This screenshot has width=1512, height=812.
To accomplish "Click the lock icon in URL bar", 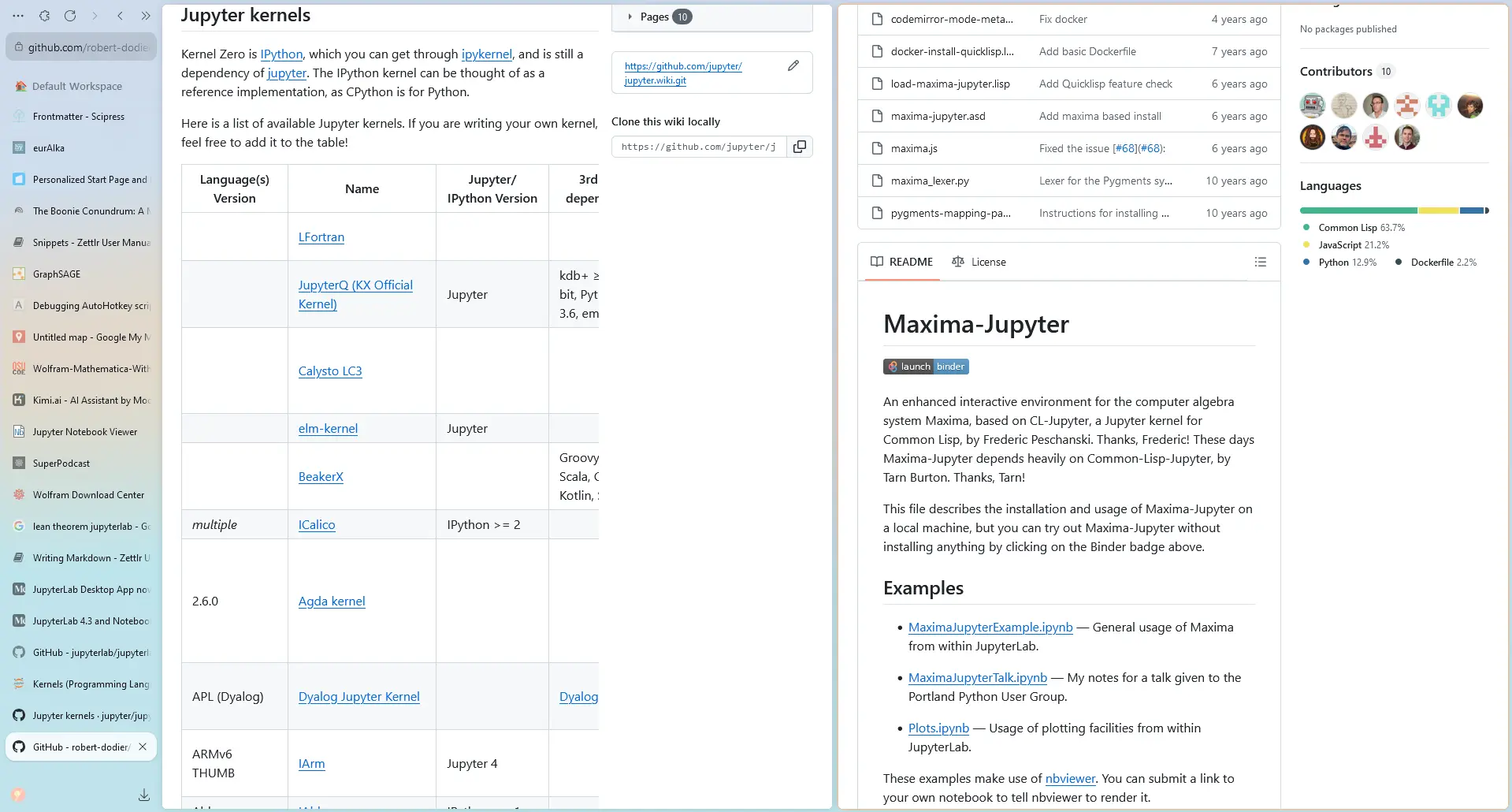I will [20, 47].
